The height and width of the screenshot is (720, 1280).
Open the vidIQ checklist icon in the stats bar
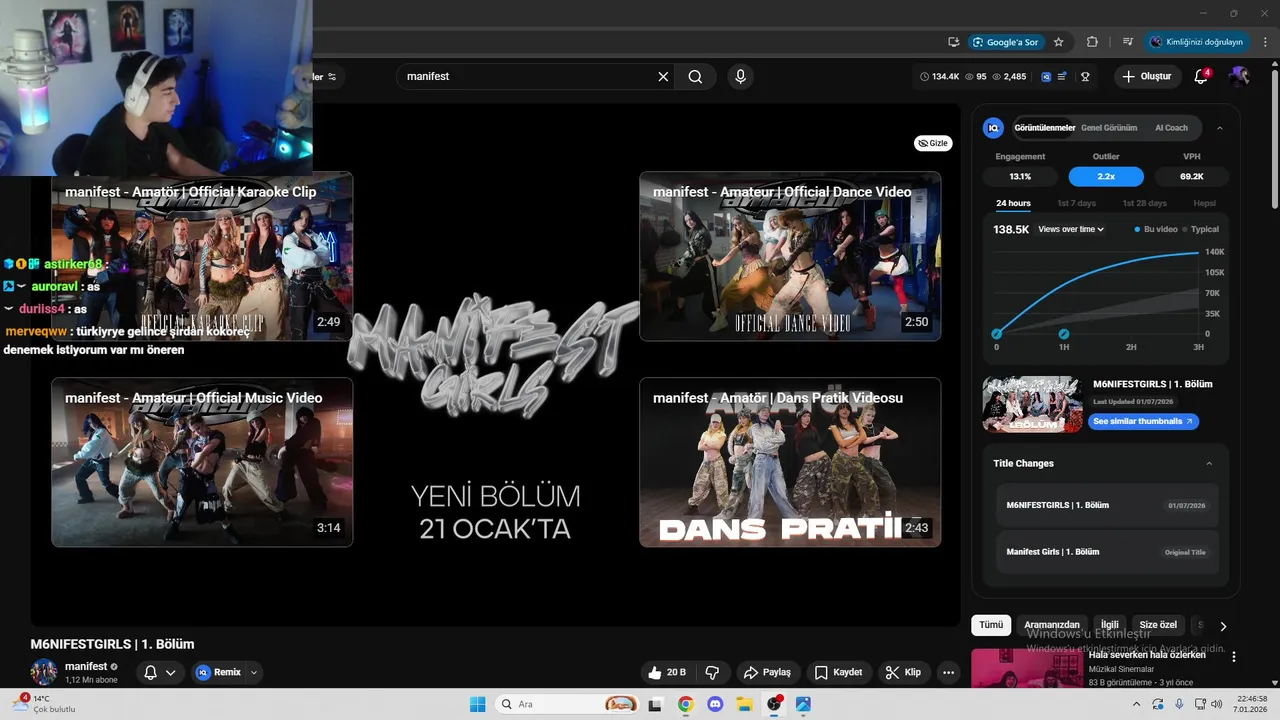tap(1063, 76)
